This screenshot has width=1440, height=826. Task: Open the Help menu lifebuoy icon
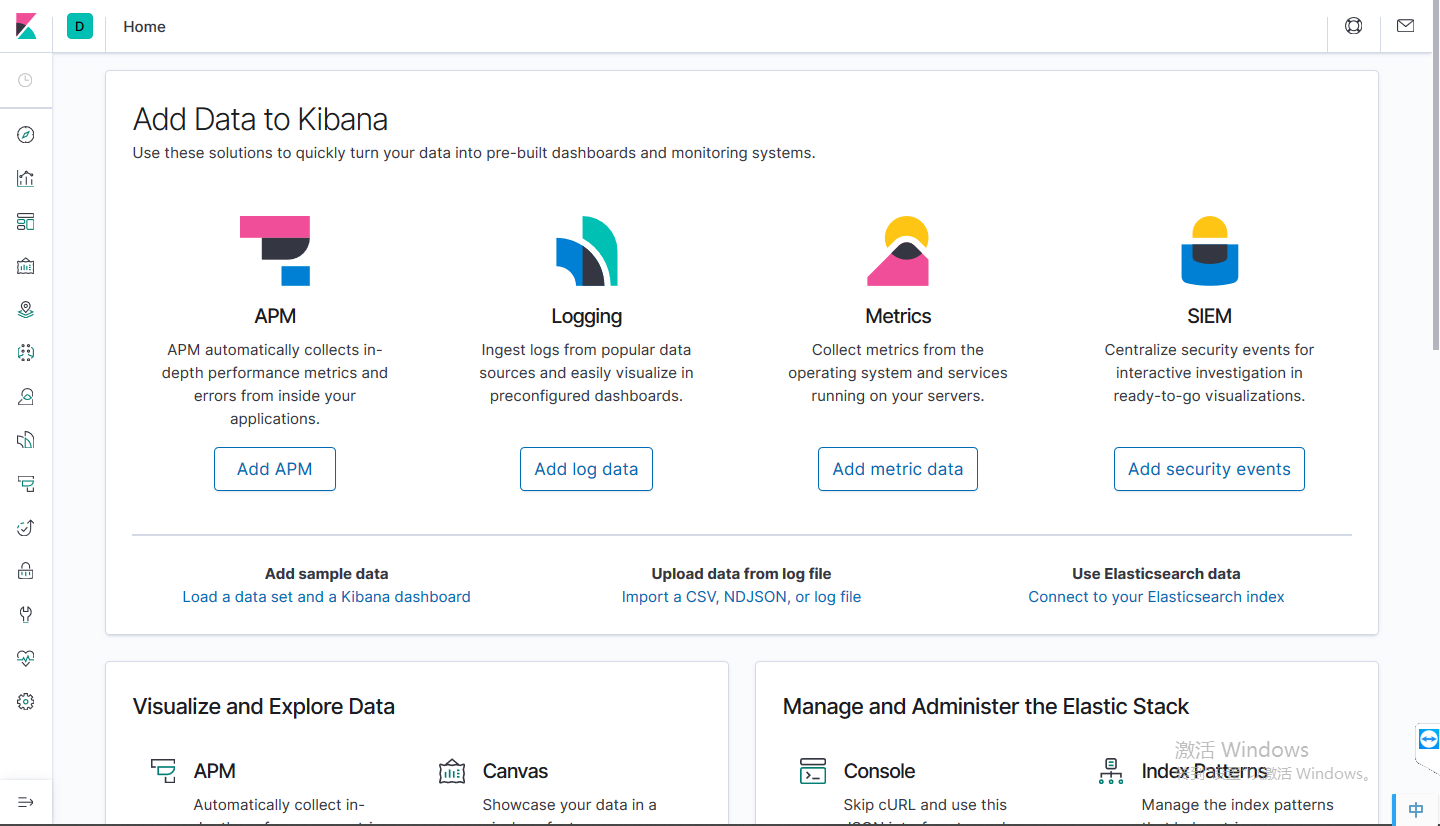point(1353,26)
